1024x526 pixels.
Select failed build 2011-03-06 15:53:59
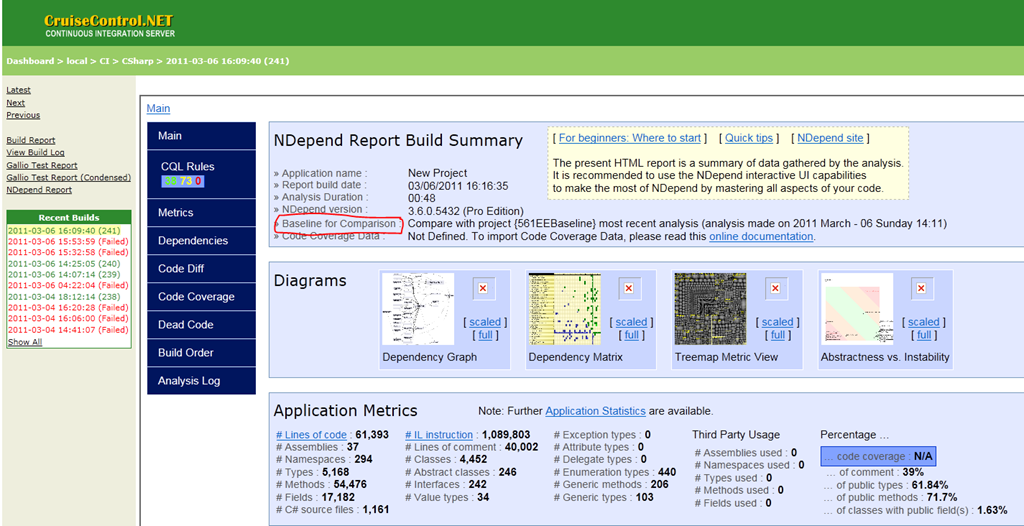pyautogui.click(x=69, y=241)
